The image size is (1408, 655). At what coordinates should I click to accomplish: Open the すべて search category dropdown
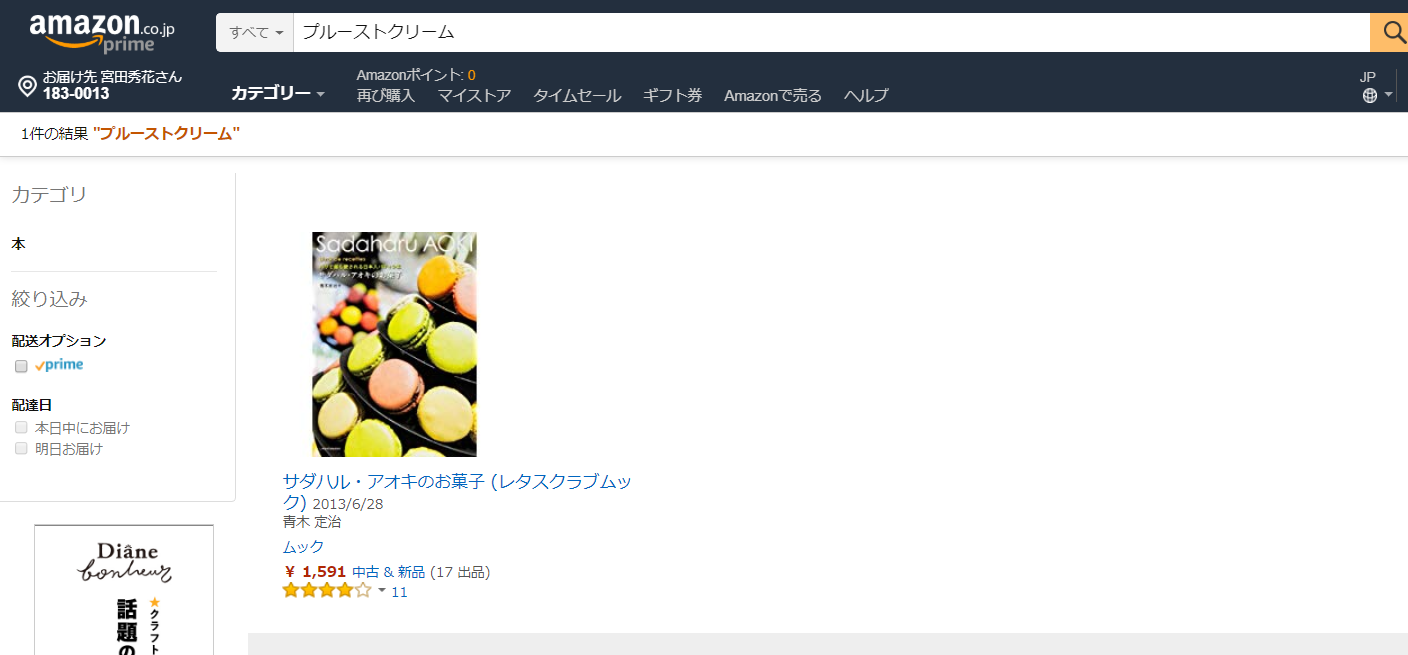255,32
